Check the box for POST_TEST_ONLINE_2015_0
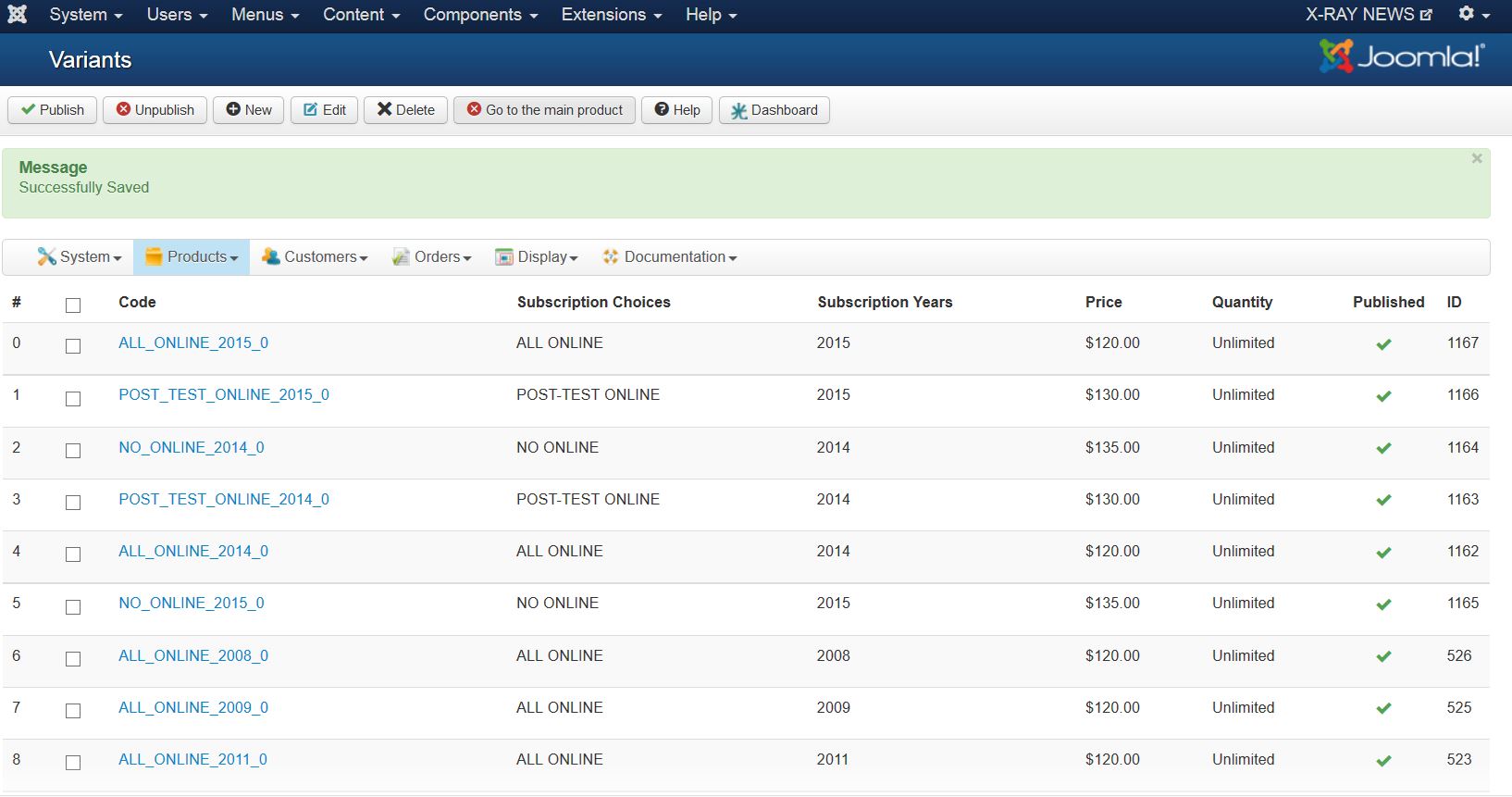Screen dimensions: 1512x797 click(x=73, y=399)
